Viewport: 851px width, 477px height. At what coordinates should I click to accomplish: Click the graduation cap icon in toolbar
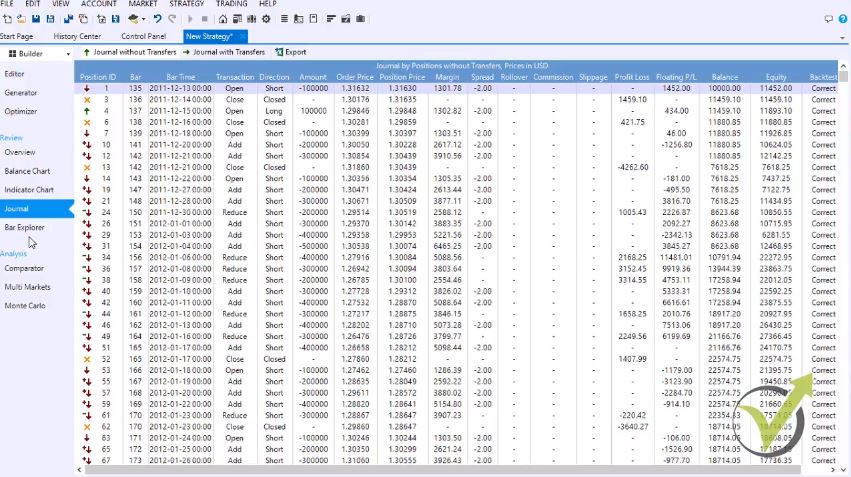[134, 19]
